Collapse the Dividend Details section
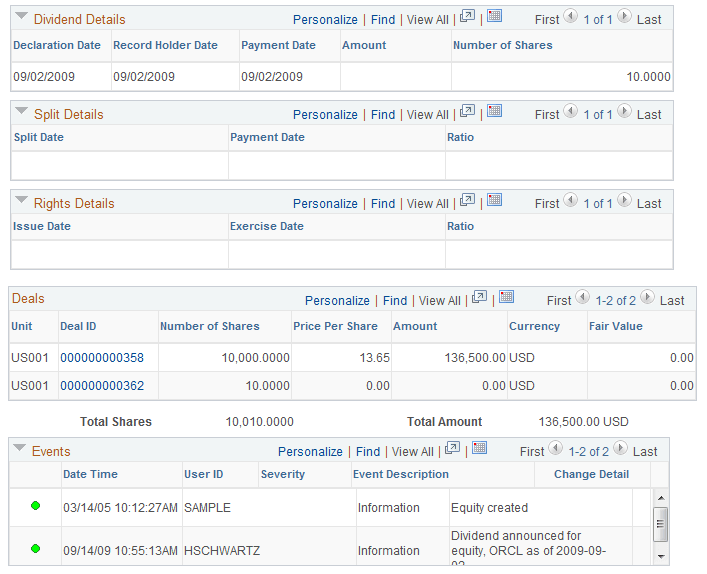Screen dimensions: 707x574 point(21,16)
